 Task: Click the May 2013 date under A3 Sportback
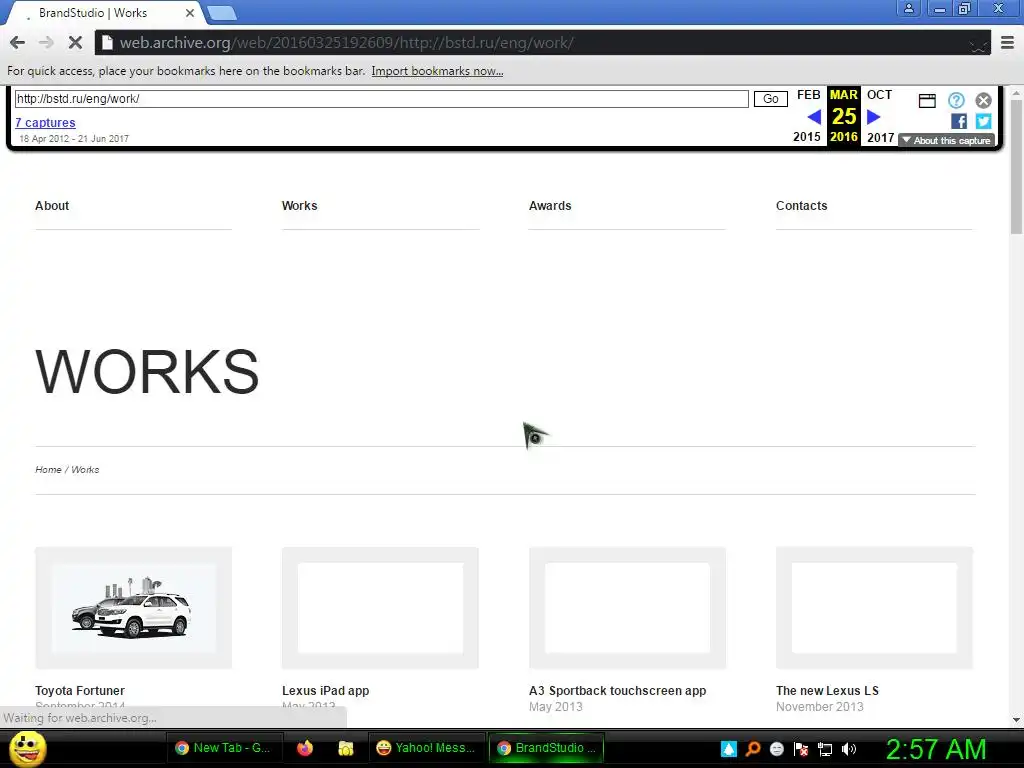556,707
